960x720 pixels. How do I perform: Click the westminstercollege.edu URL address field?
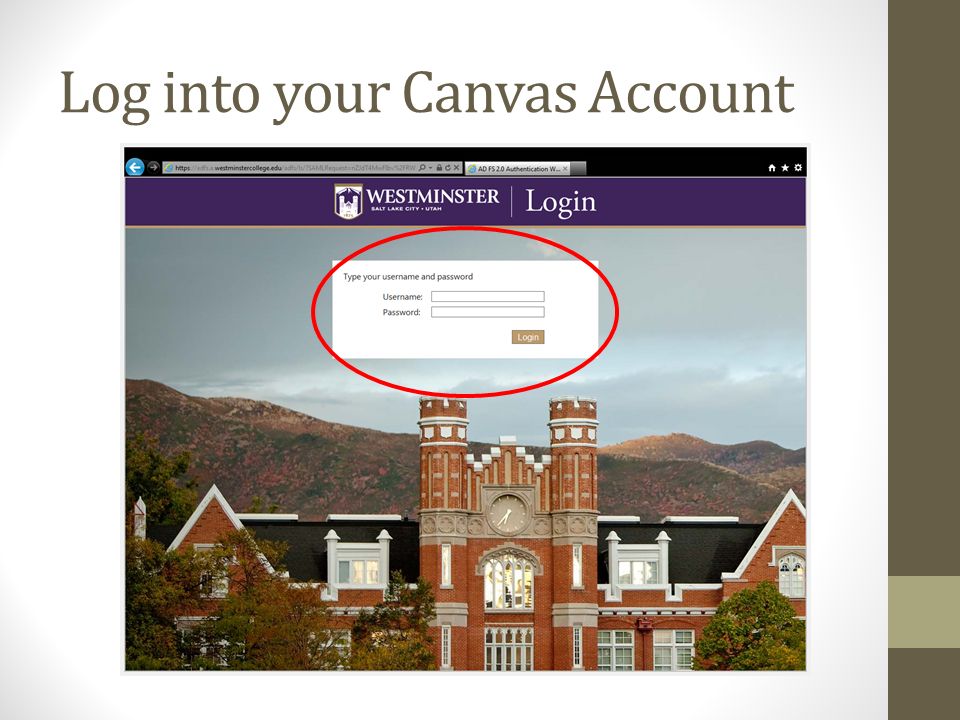pos(290,168)
